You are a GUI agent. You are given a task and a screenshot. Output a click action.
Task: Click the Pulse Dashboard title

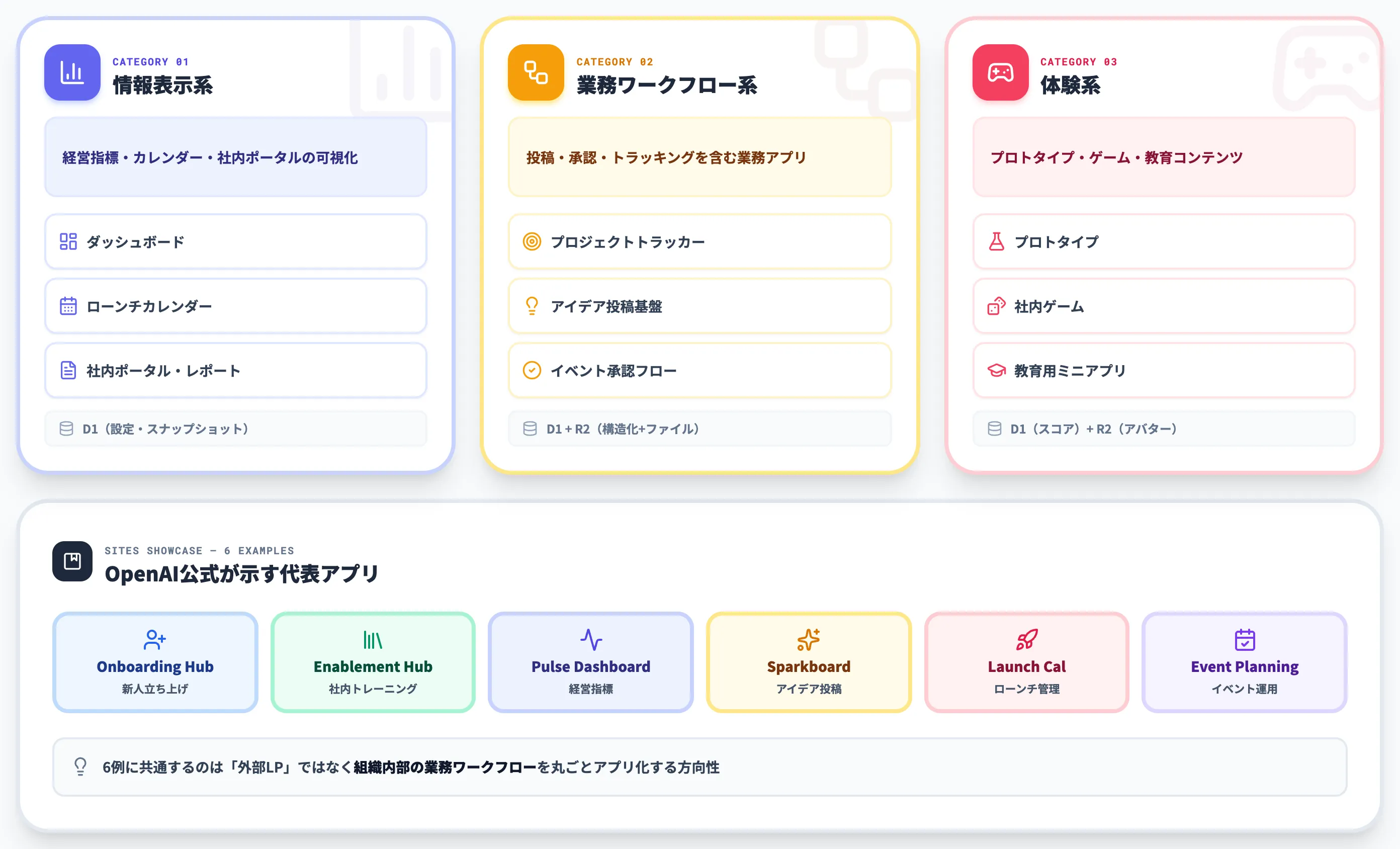click(591, 666)
